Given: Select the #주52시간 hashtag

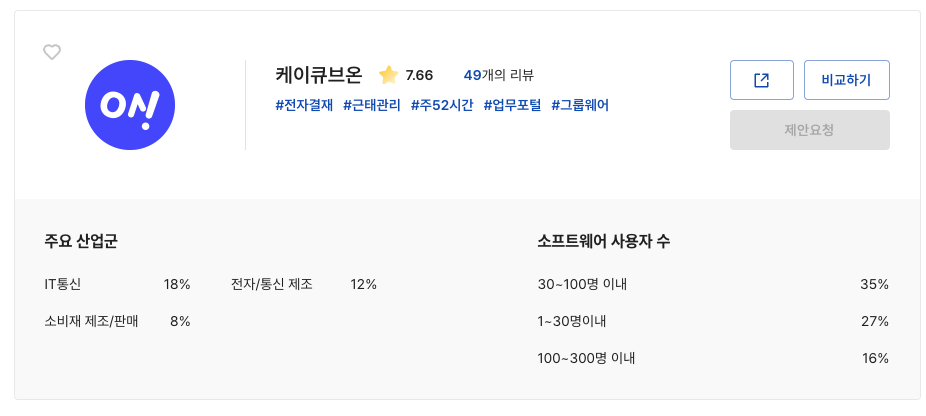Looking at the screenshot, I should pyautogui.click(x=442, y=105).
